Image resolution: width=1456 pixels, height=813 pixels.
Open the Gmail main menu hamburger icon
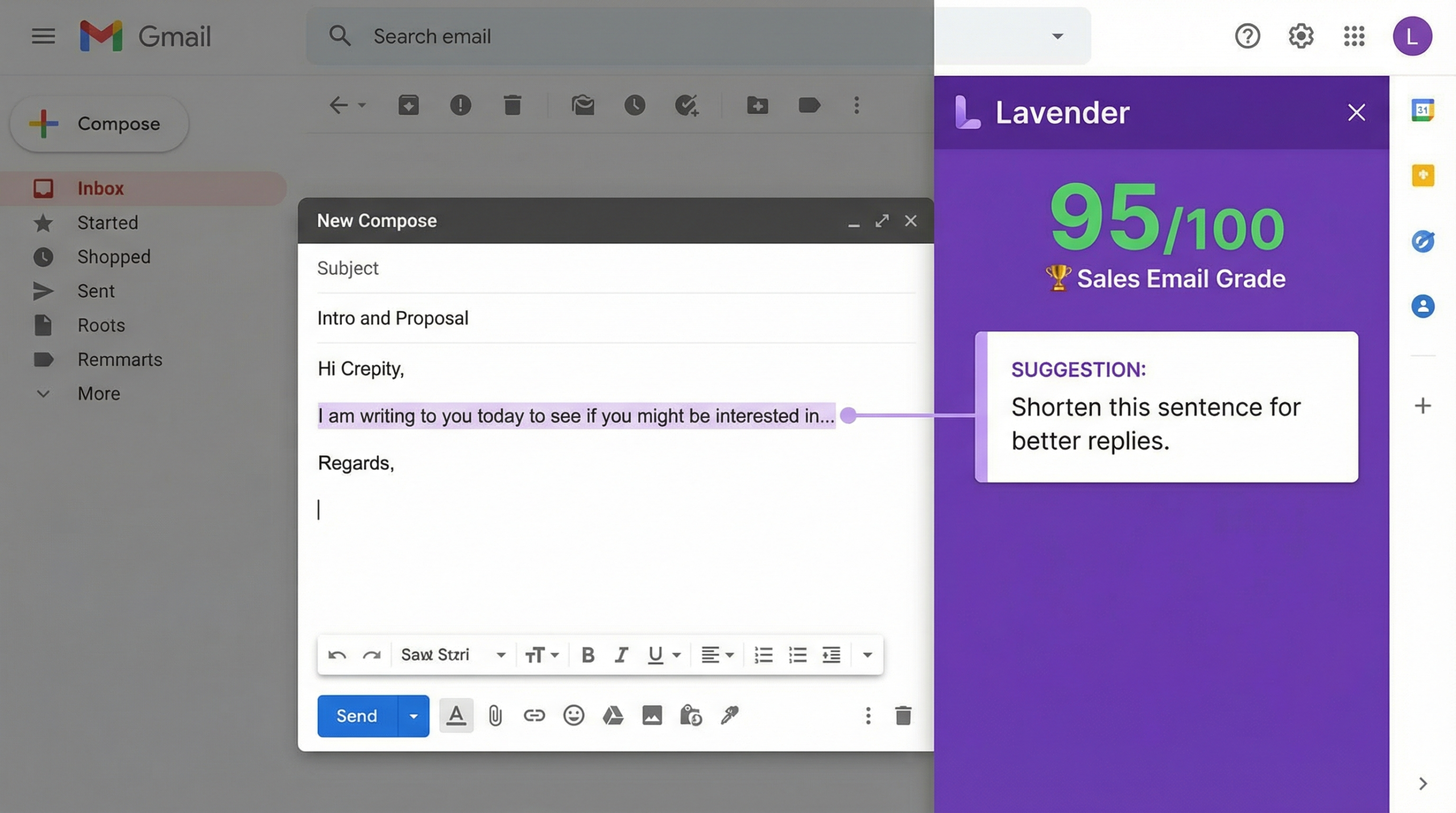[x=43, y=36]
